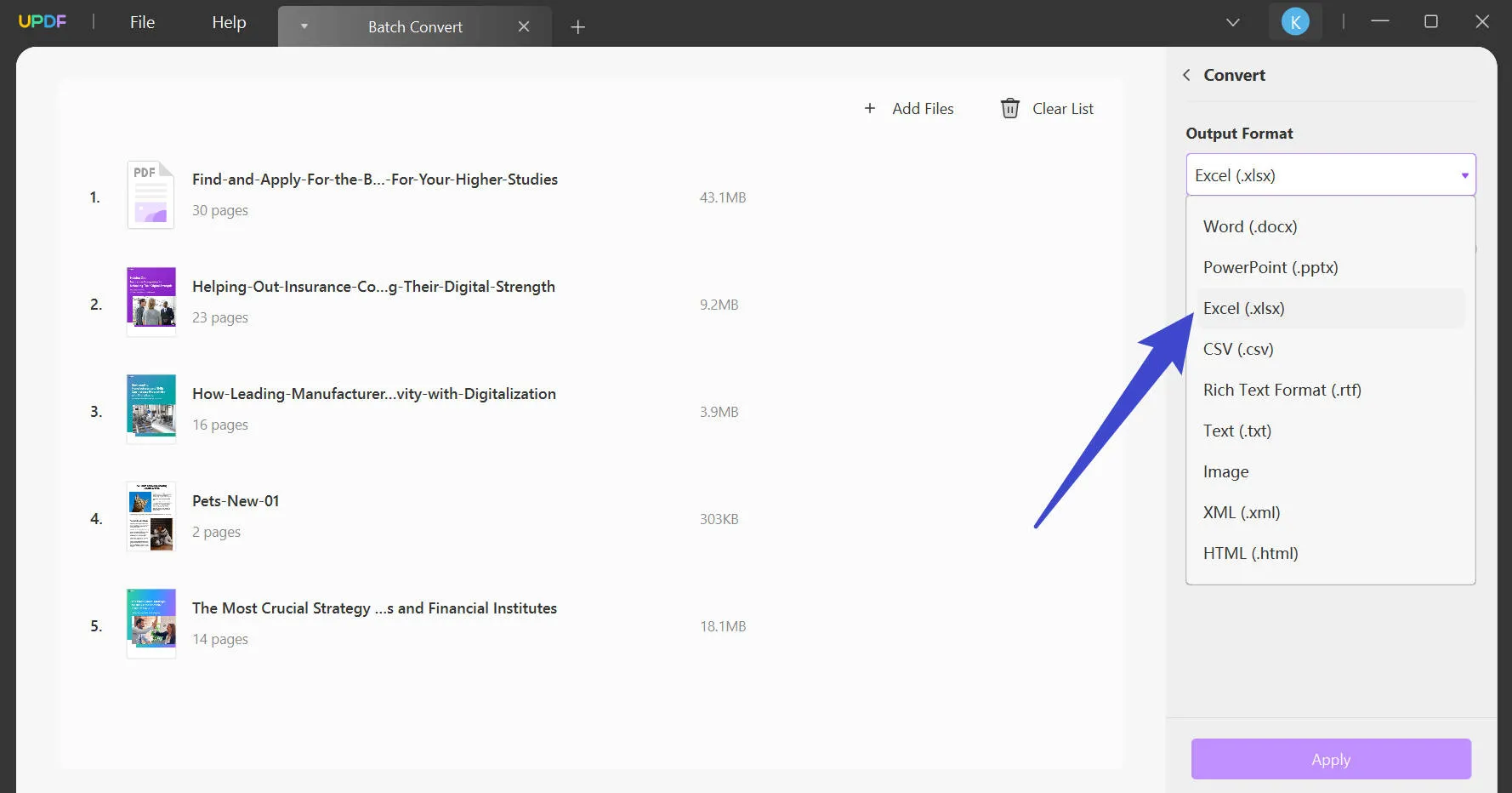Click the Pets-New-01 thumbnail
The width and height of the screenshot is (1512, 793).
[x=151, y=516]
